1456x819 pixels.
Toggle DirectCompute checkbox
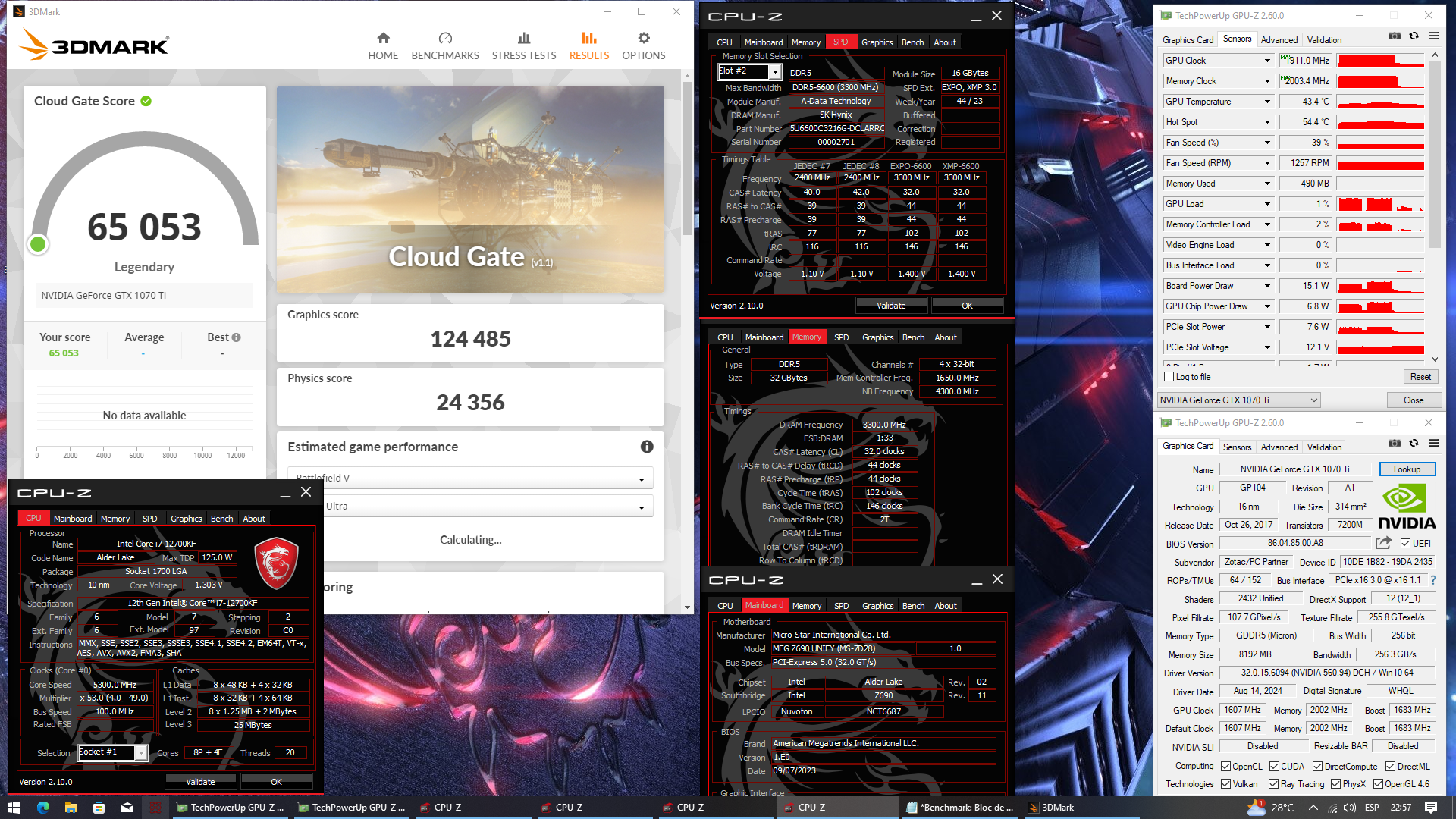[1317, 767]
